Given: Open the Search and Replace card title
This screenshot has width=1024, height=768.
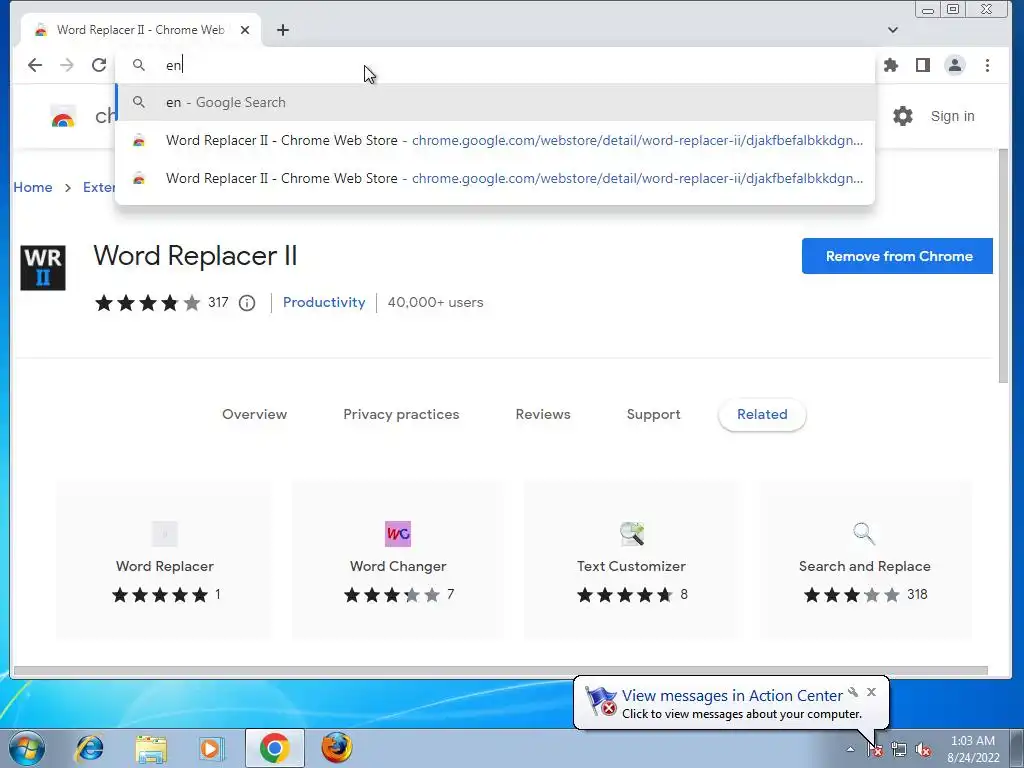Looking at the screenshot, I should pyautogui.click(x=865, y=566).
